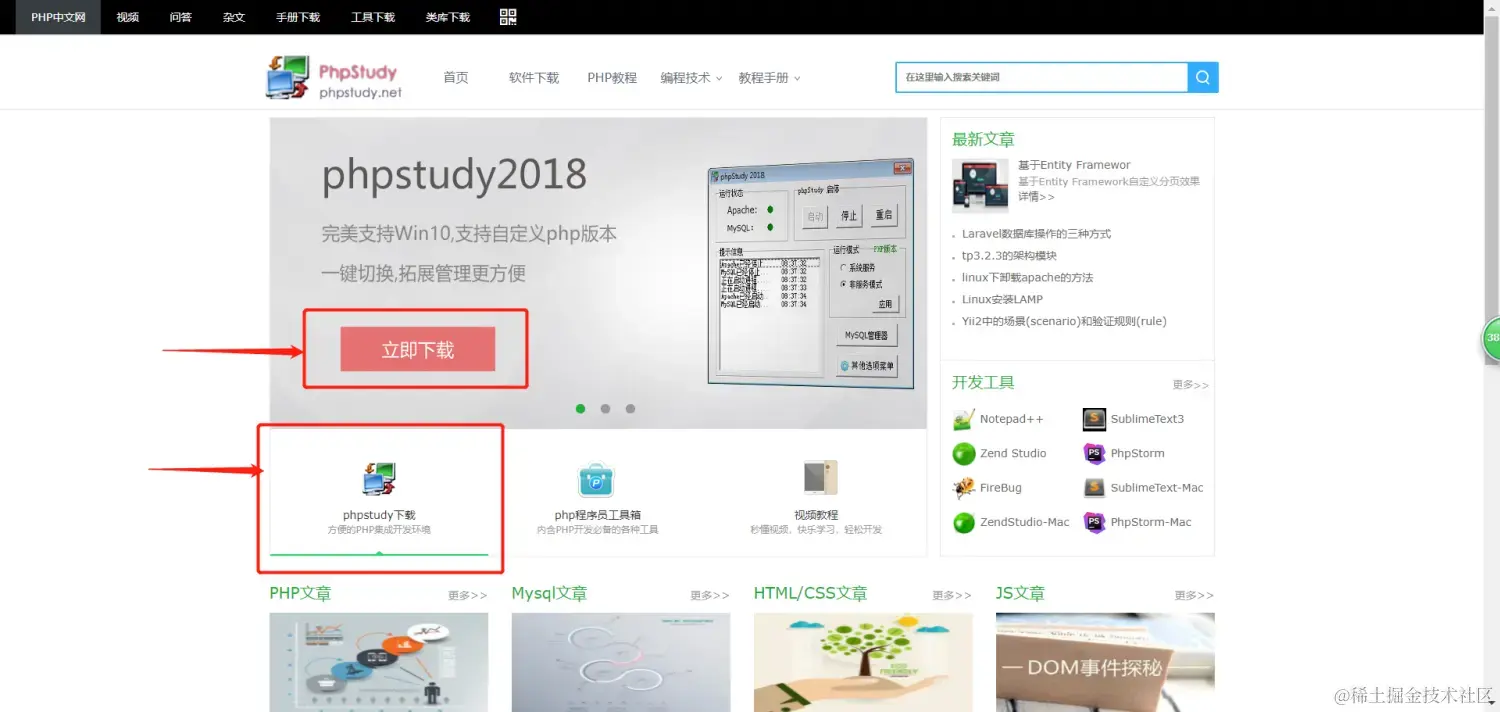Open article tp3.2.3的架构模块
This screenshot has height=712, width=1500.
pos(1009,256)
